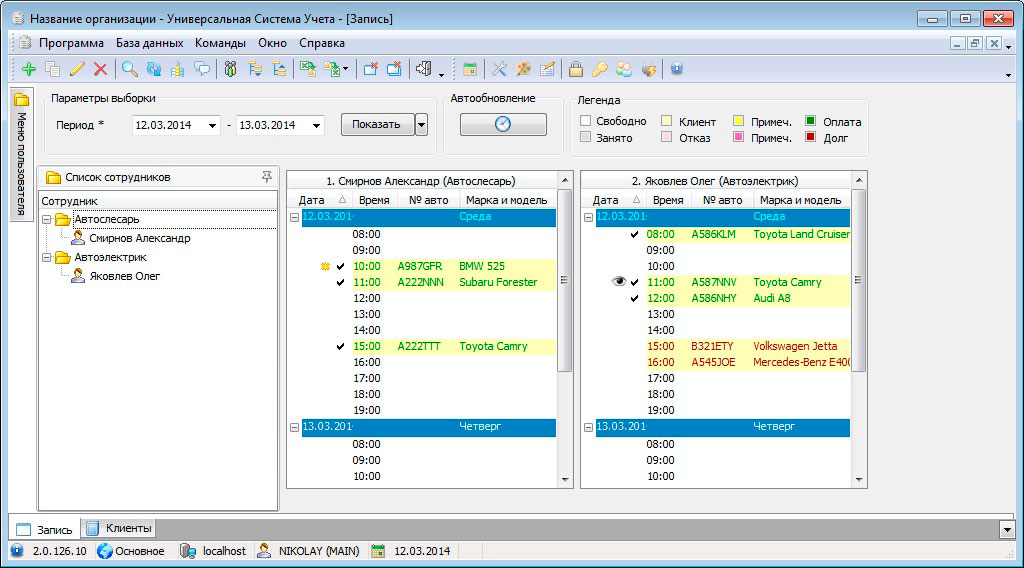
Task: Click the magnifying glass search icon
Action: coord(129,69)
